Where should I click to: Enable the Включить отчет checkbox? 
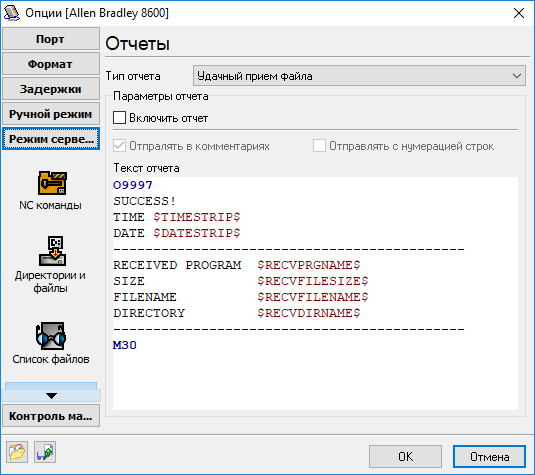click(119, 118)
